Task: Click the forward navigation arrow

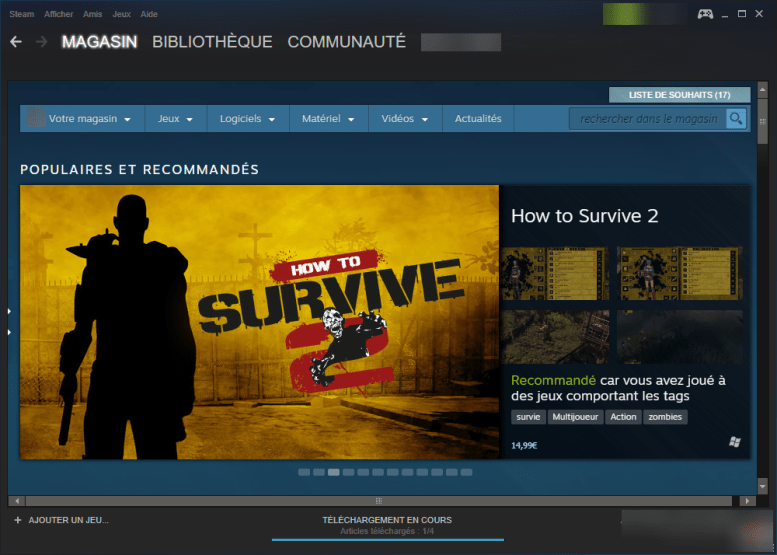Action: 41,42
